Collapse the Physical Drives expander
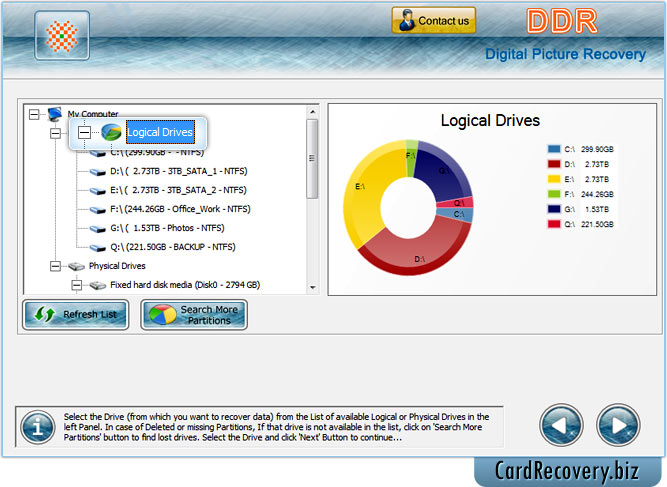This screenshot has height=487, width=667. [55, 266]
